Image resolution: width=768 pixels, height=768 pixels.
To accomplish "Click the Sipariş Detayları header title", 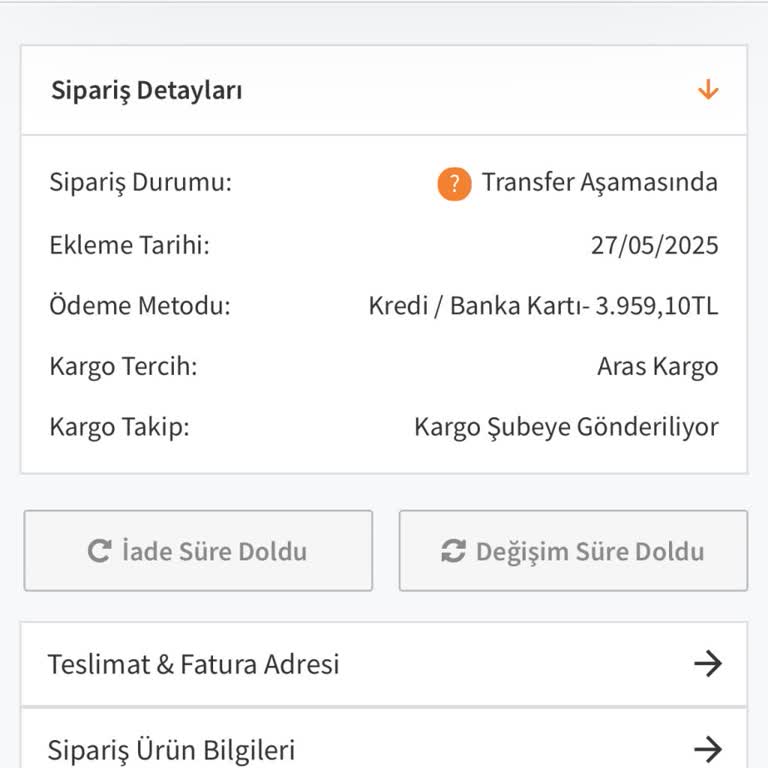I will (x=147, y=91).
